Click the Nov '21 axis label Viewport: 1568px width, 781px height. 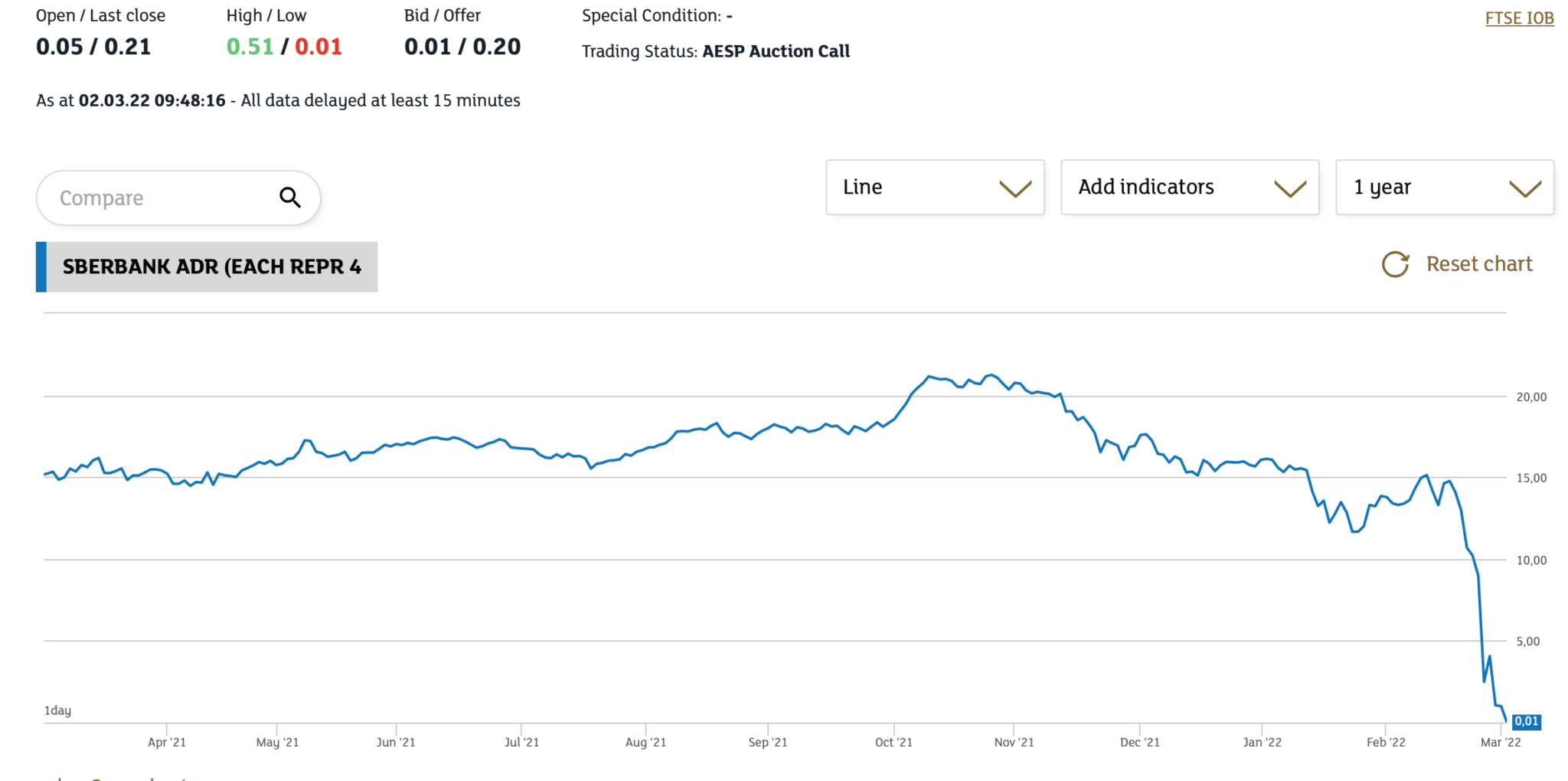point(1014,742)
